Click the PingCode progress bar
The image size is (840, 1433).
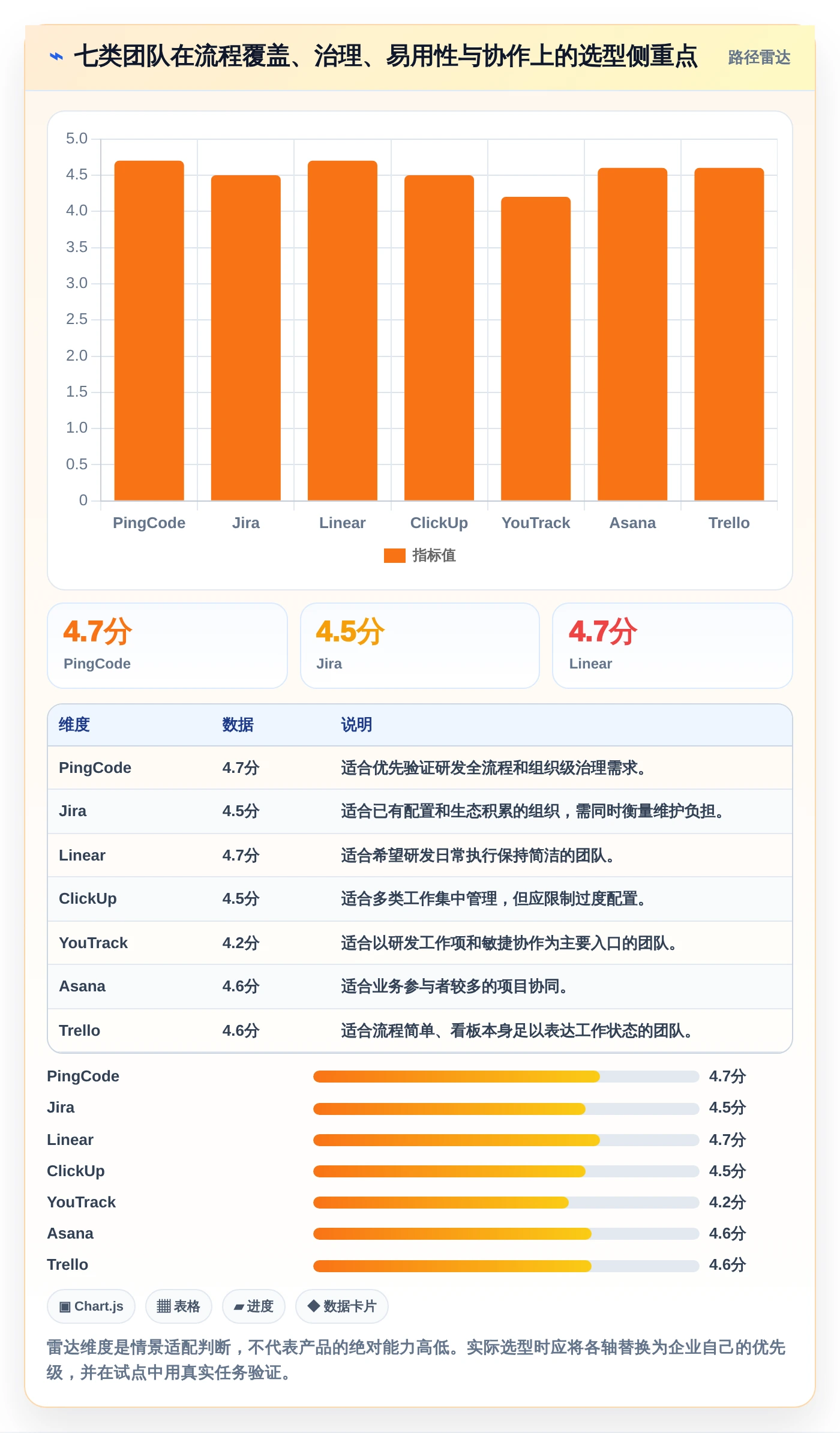coord(506,1076)
